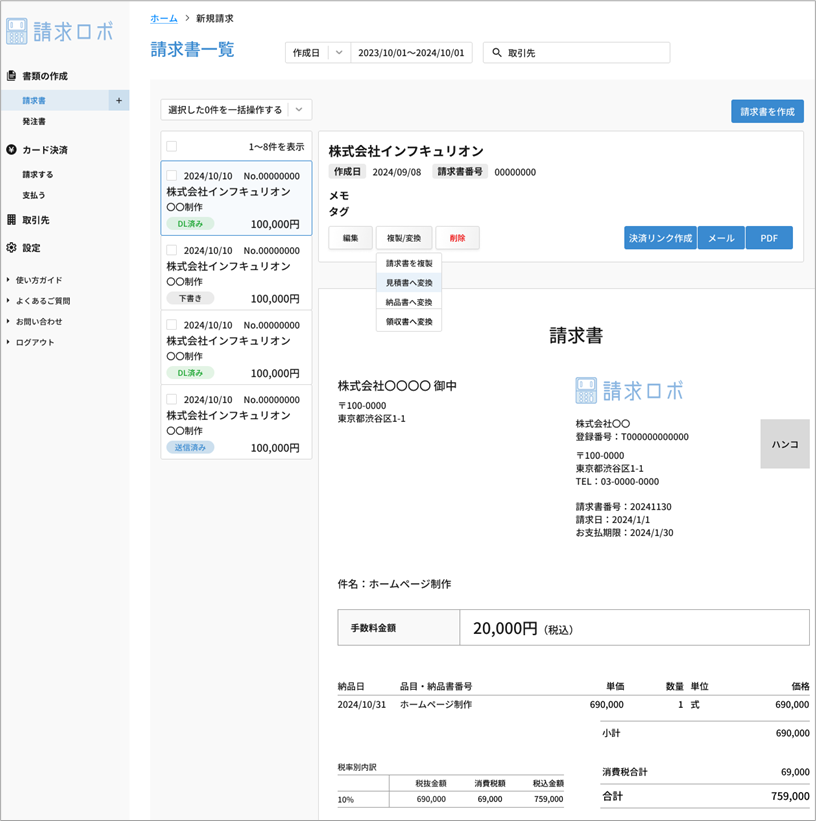Select 請求書を複製 from the menu
Screen dimensions: 816x821
coord(409,263)
